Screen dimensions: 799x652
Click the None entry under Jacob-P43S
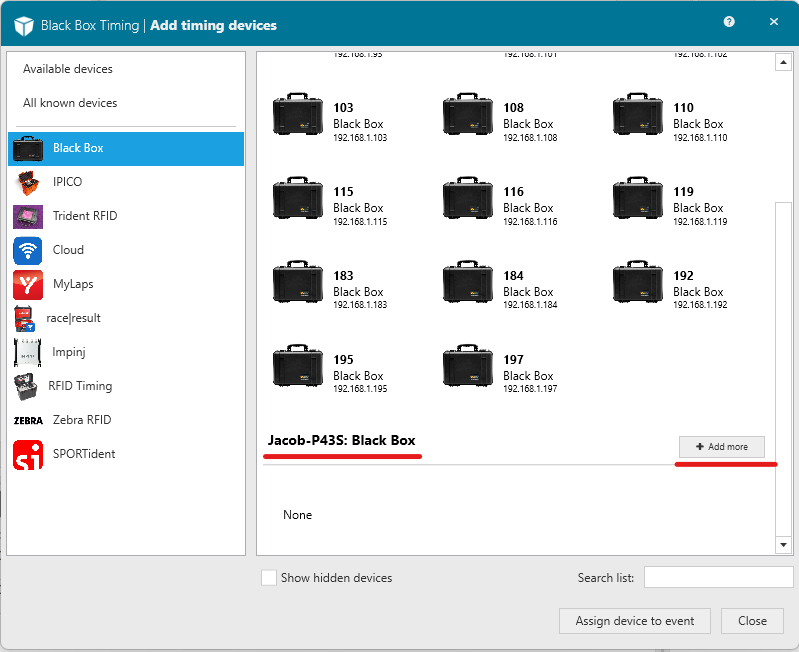298,515
